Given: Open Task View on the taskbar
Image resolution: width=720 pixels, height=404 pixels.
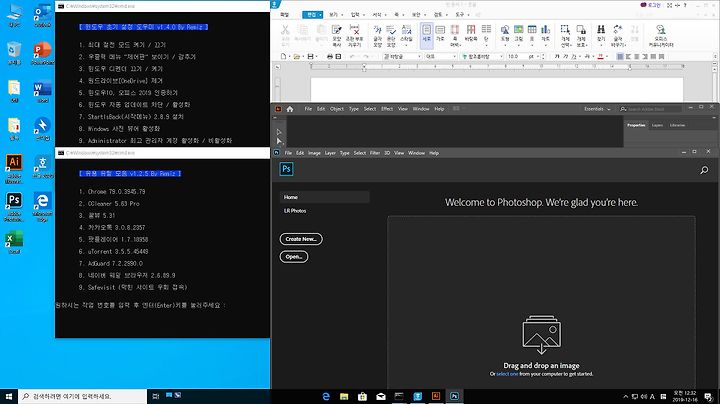Looking at the screenshot, I should (x=156, y=396).
